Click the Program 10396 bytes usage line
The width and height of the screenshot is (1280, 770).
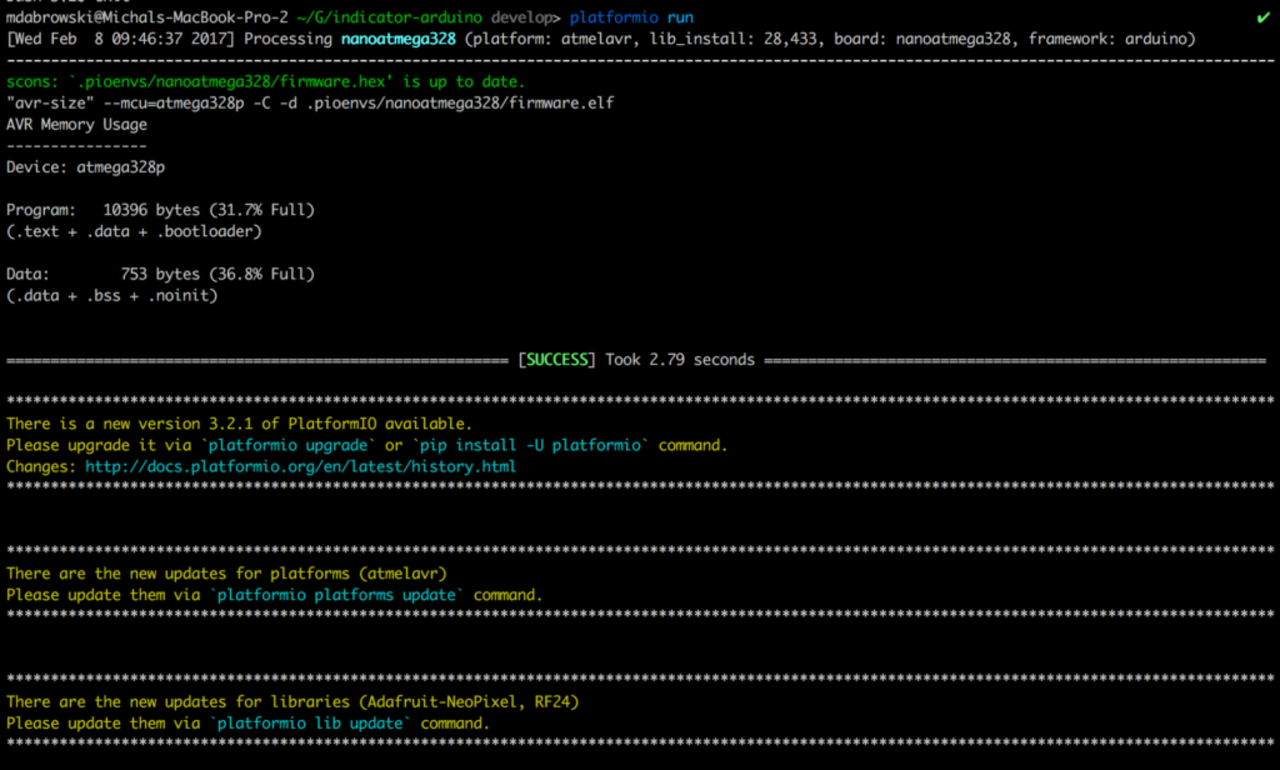click(x=160, y=211)
